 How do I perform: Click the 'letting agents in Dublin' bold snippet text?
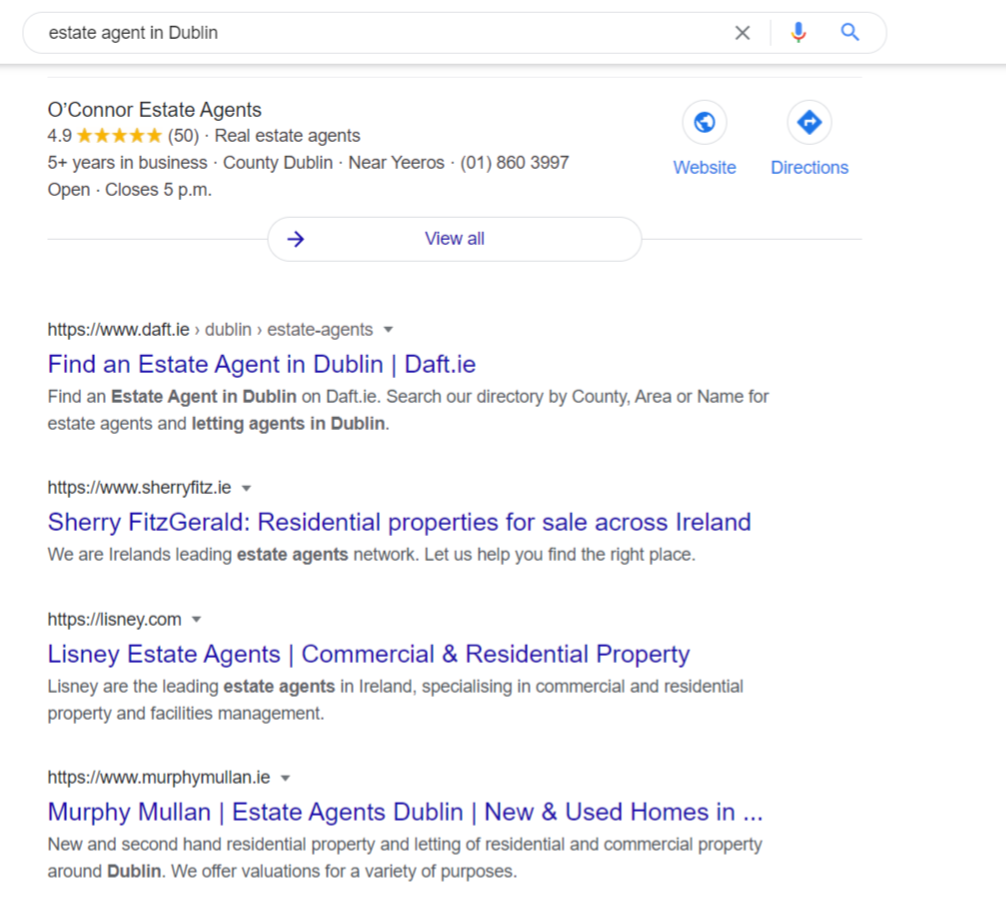point(288,424)
